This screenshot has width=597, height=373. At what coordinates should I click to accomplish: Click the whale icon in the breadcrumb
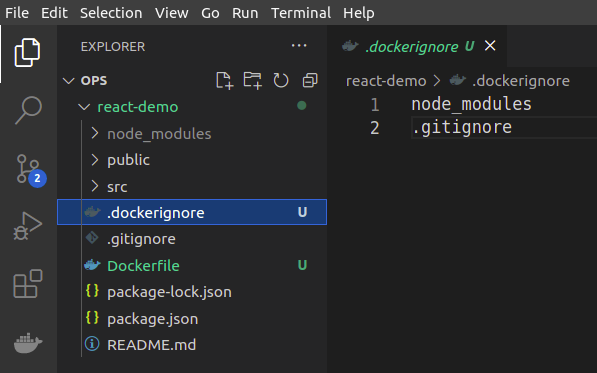457,80
